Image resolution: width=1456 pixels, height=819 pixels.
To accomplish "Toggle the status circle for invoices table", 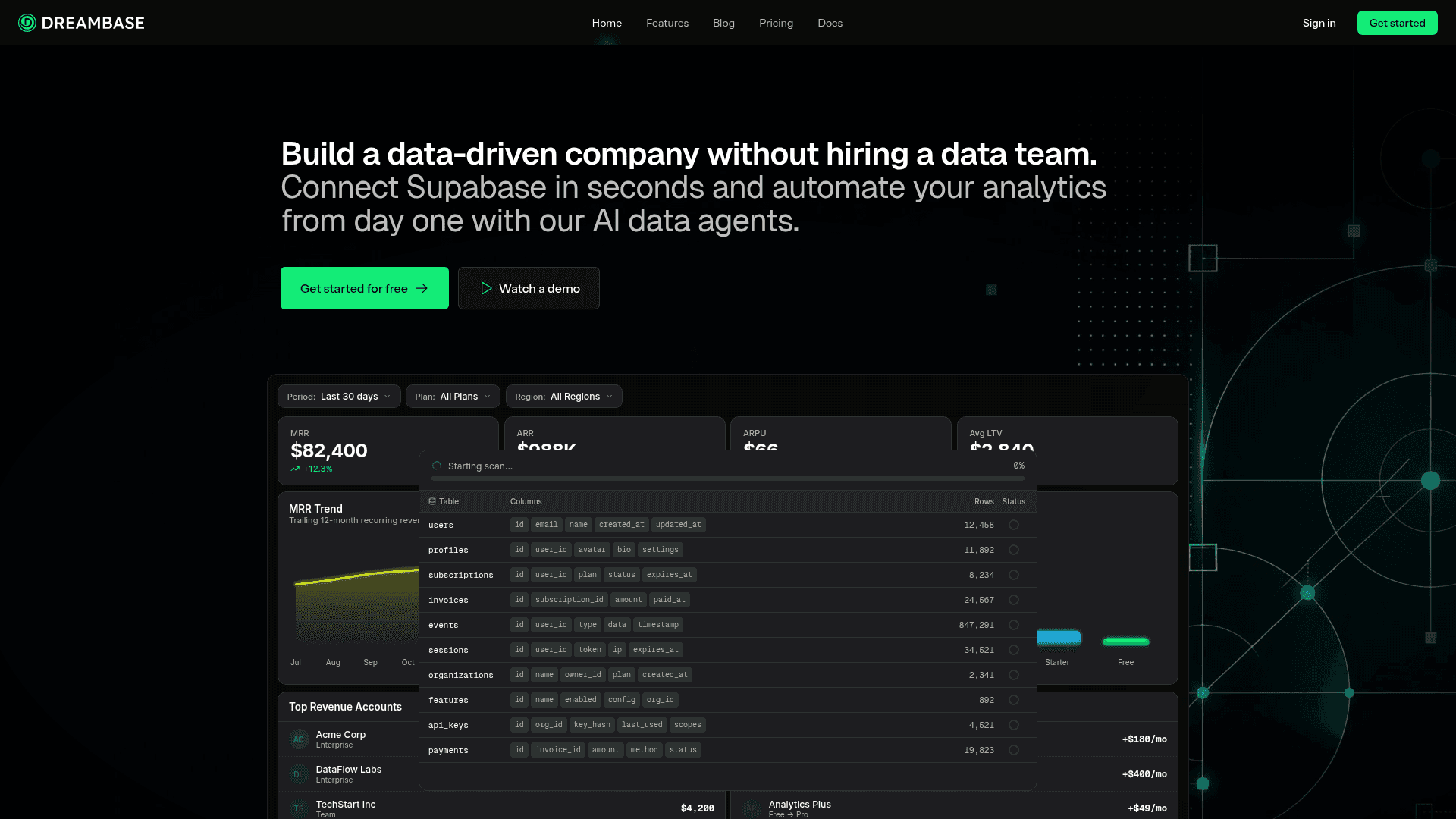I will click(1014, 600).
